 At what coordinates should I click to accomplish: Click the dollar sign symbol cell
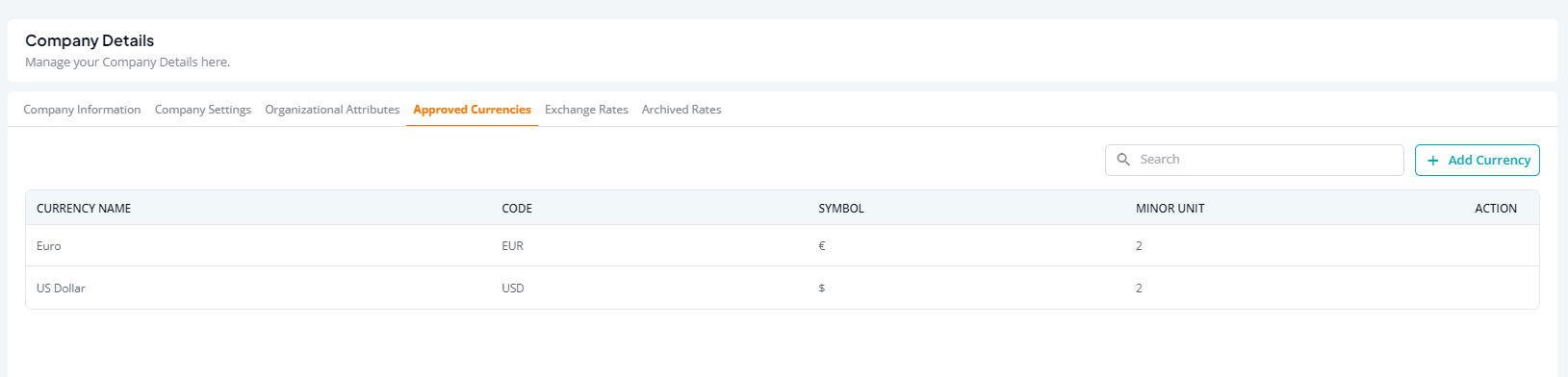pyautogui.click(x=821, y=289)
